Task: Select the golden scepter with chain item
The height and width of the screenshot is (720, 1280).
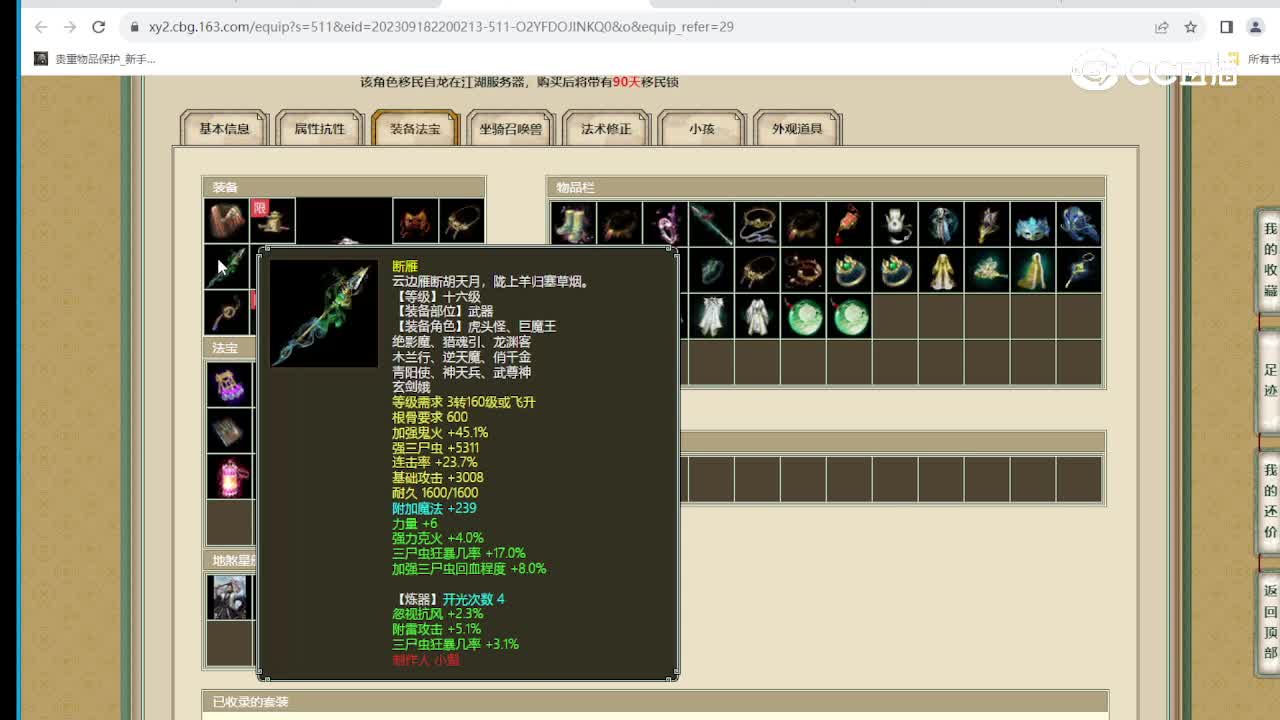Action: click(1079, 270)
